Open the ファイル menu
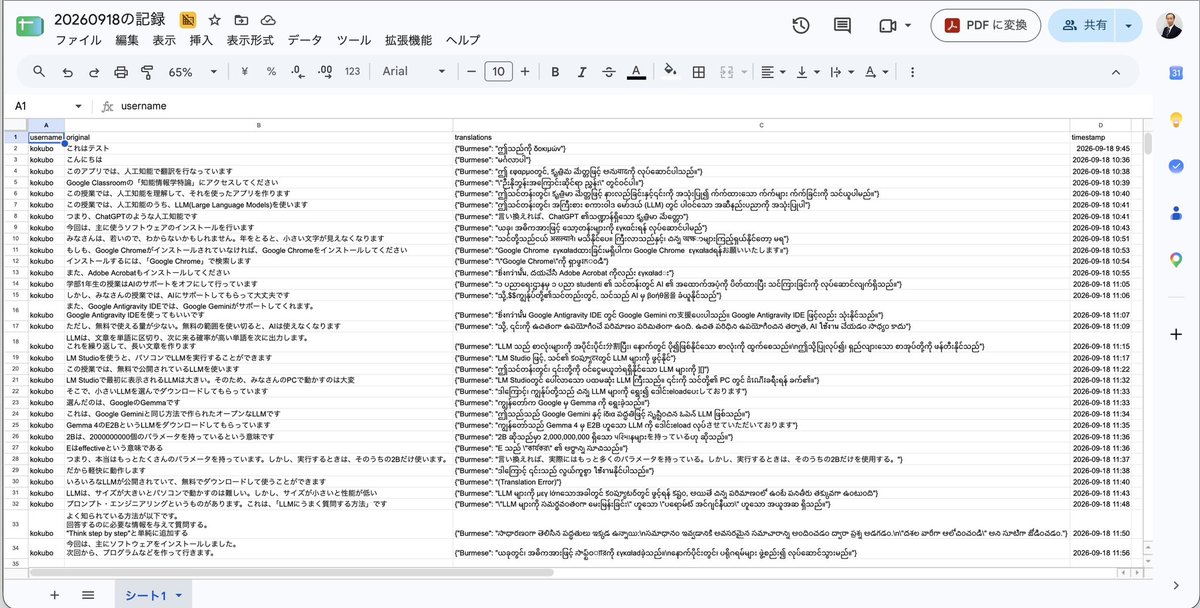The height and width of the screenshot is (608, 1200). pyautogui.click(x=78, y=41)
